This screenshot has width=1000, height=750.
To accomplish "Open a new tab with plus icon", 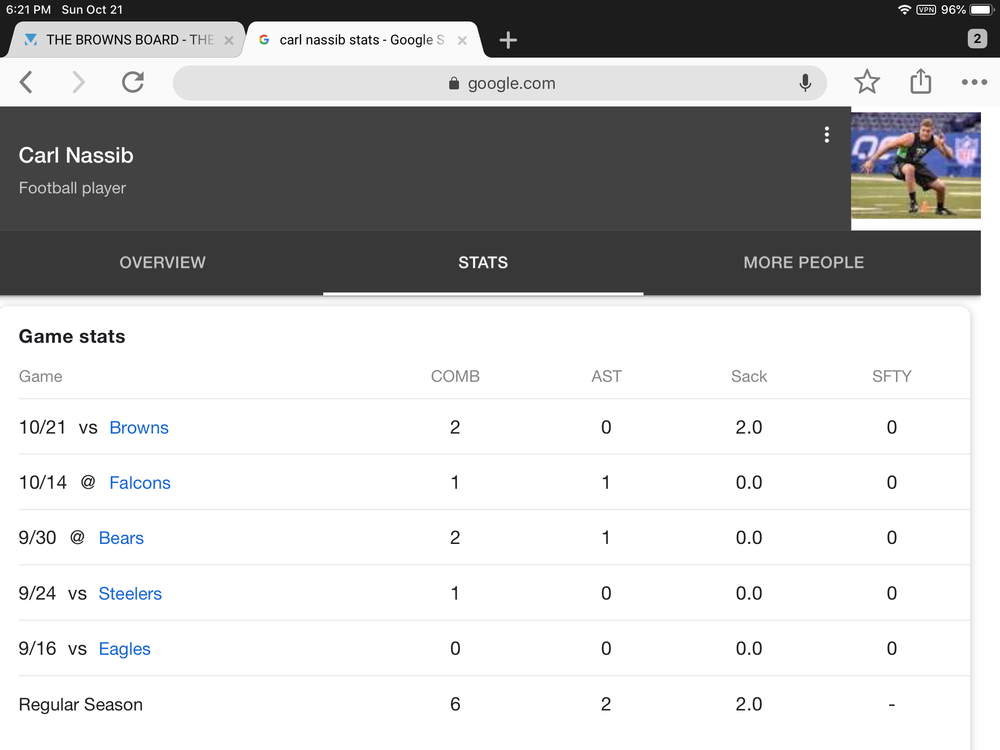I will [x=508, y=40].
